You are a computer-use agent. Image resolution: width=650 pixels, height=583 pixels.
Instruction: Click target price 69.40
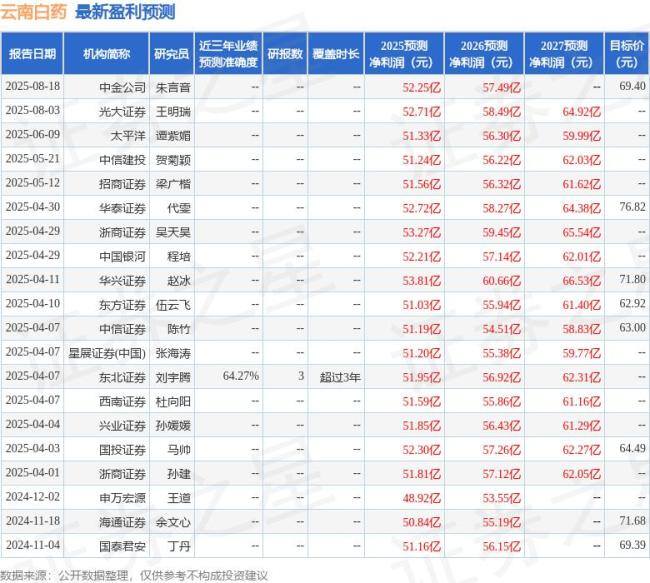(x=632, y=86)
